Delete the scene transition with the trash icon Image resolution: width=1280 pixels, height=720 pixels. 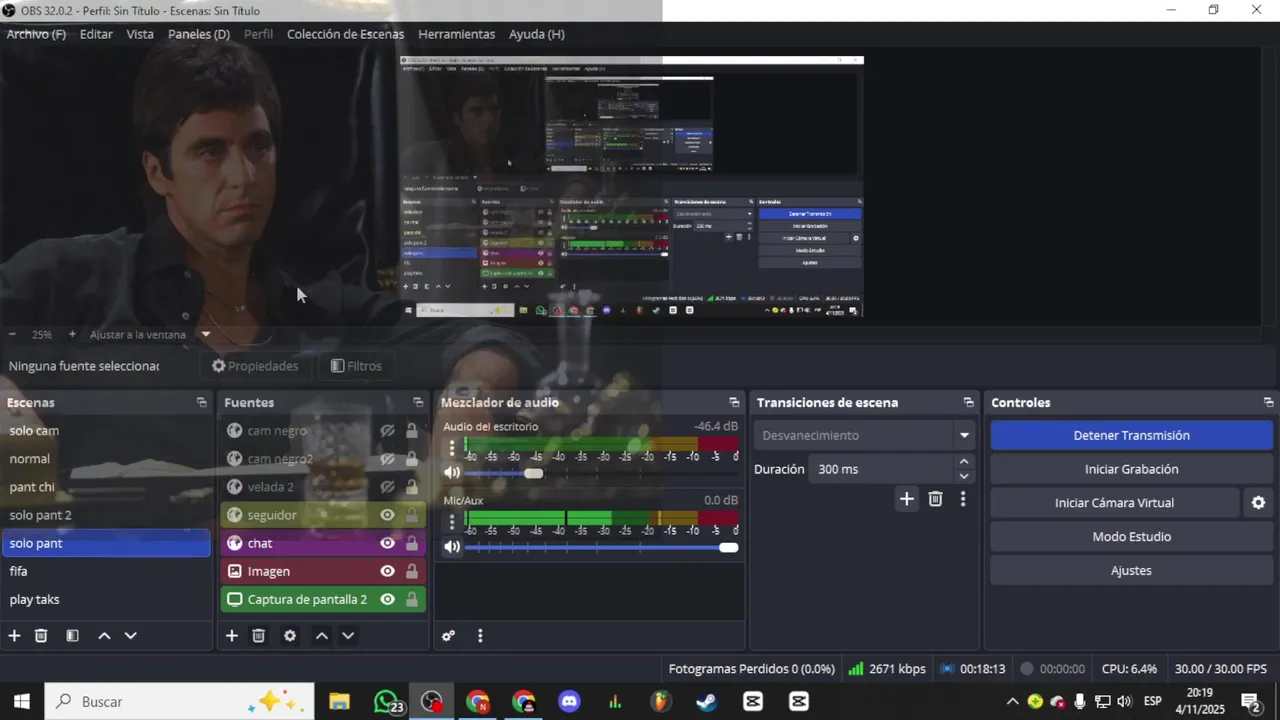click(x=935, y=499)
